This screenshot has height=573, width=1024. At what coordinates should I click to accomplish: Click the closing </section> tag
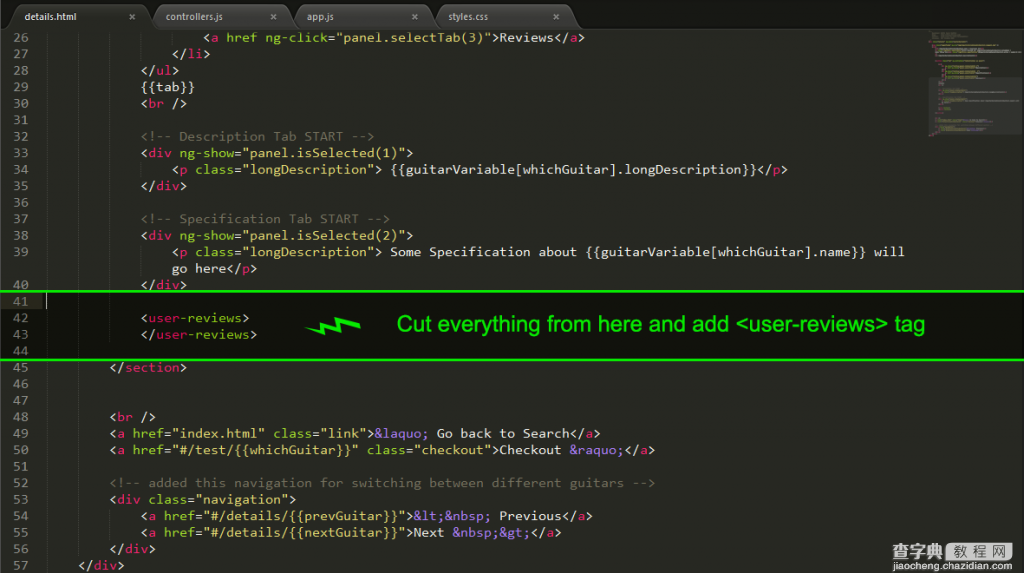148,367
